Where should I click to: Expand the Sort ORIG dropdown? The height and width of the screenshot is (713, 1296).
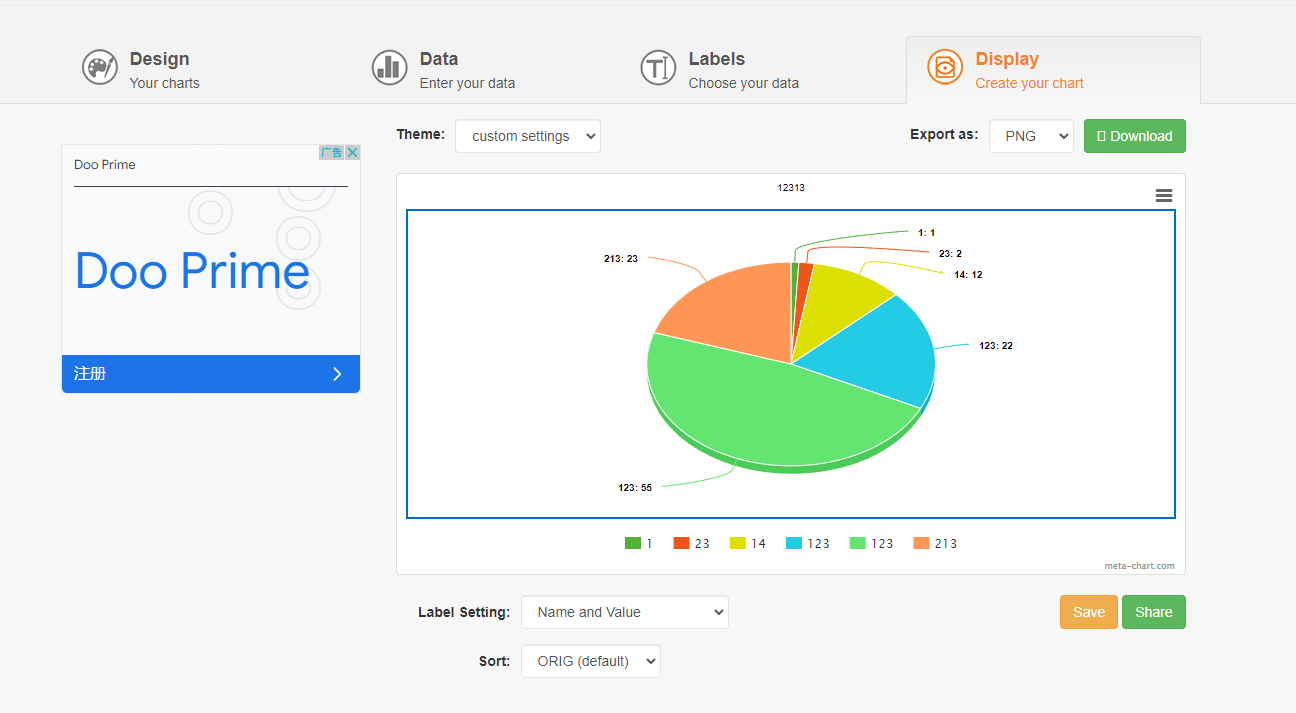[590, 661]
